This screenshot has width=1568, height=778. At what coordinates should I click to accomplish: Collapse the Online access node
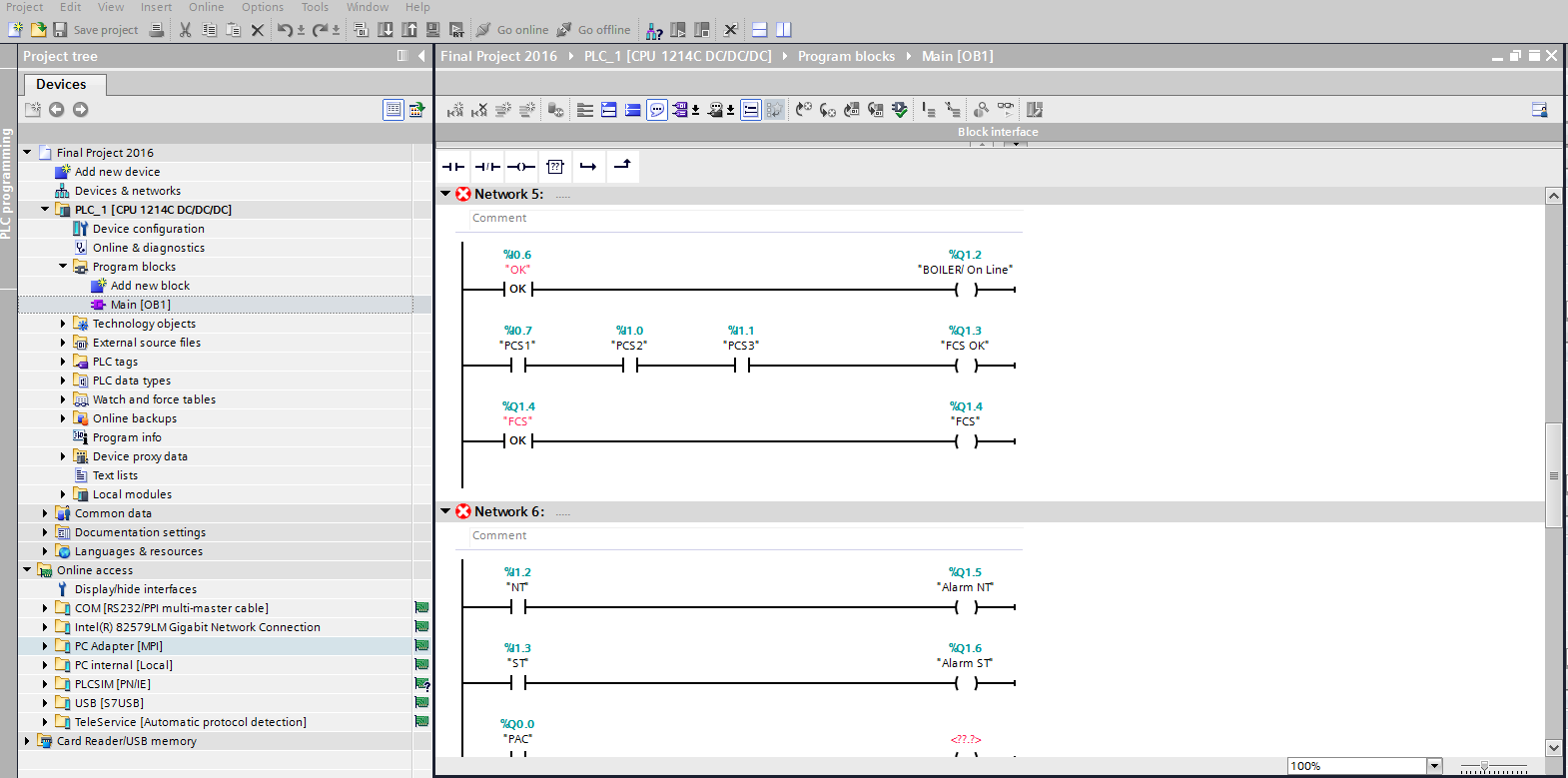point(27,570)
